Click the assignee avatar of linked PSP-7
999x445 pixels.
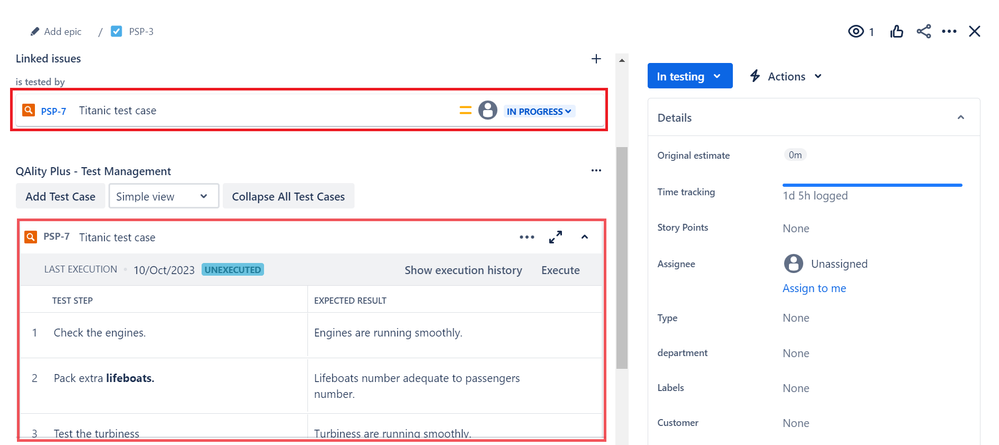coord(487,110)
